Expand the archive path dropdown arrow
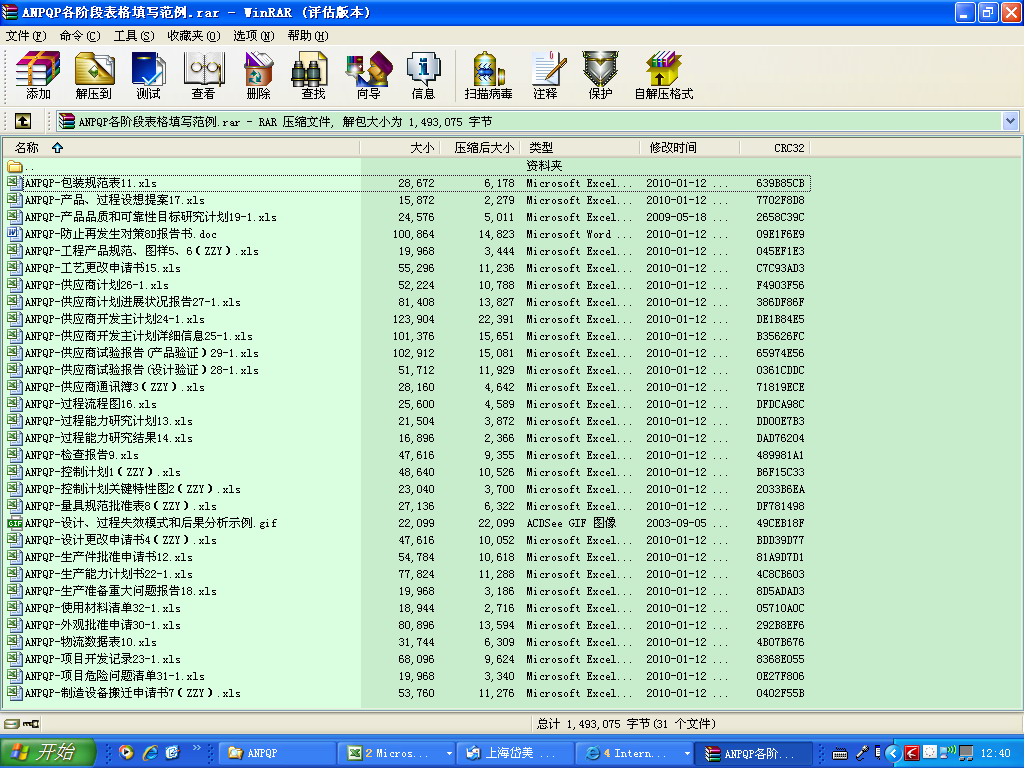1028x772 pixels. (1010, 121)
